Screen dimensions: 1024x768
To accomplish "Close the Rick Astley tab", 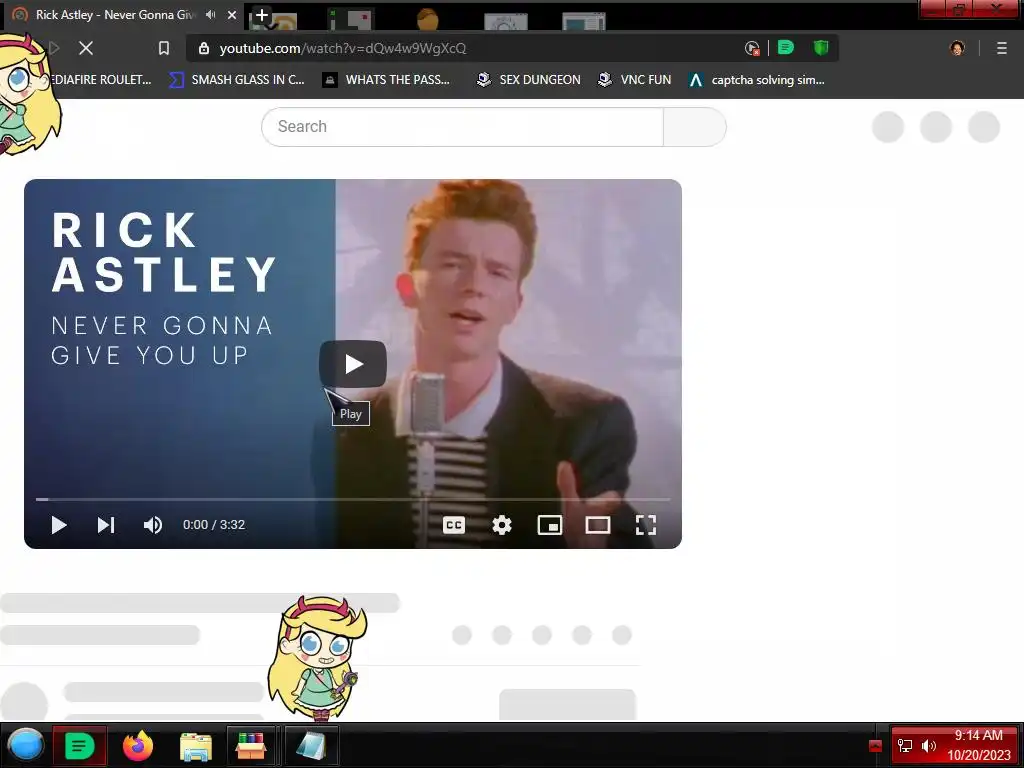I will (x=232, y=14).
